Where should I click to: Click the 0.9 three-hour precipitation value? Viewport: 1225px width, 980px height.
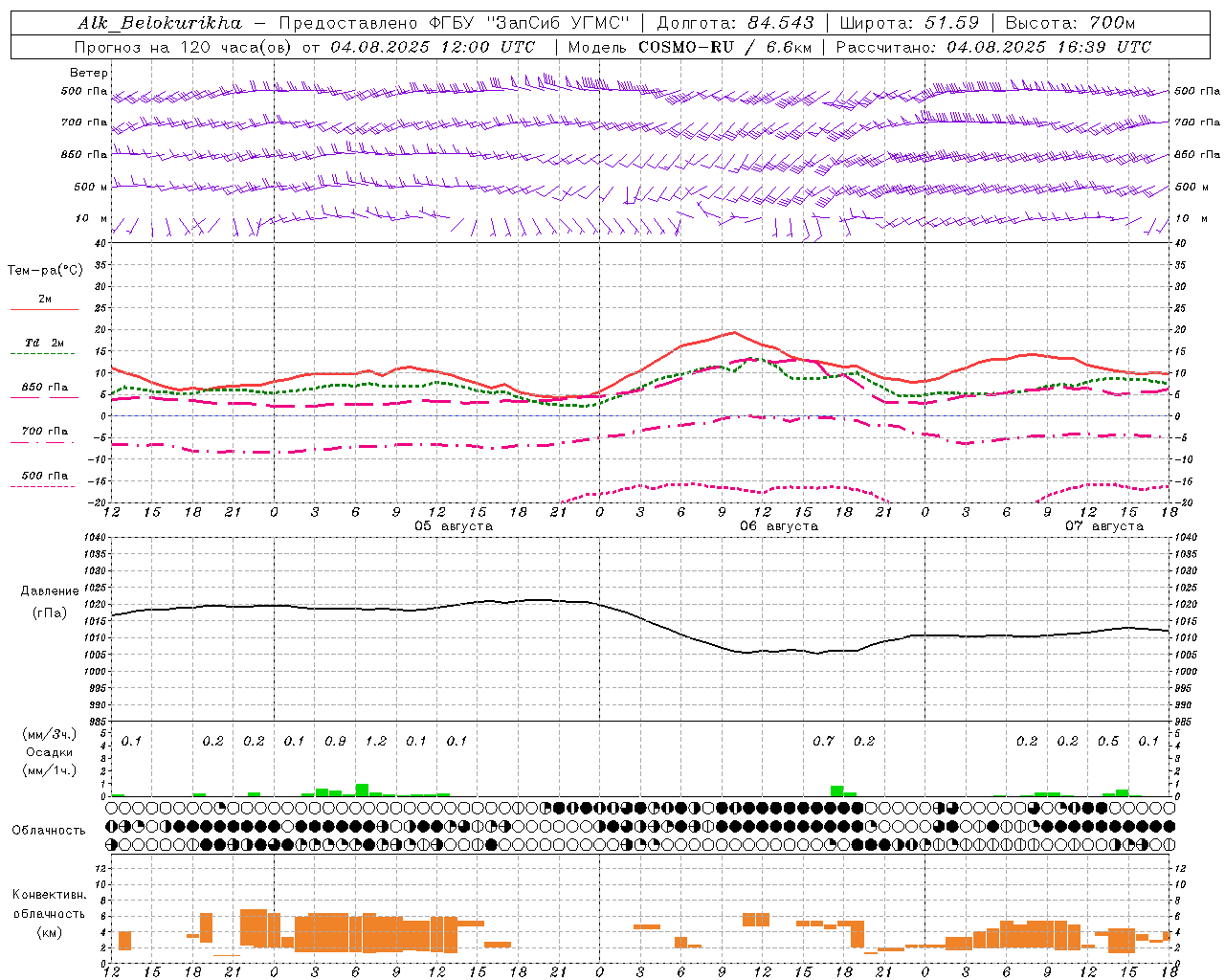(335, 742)
